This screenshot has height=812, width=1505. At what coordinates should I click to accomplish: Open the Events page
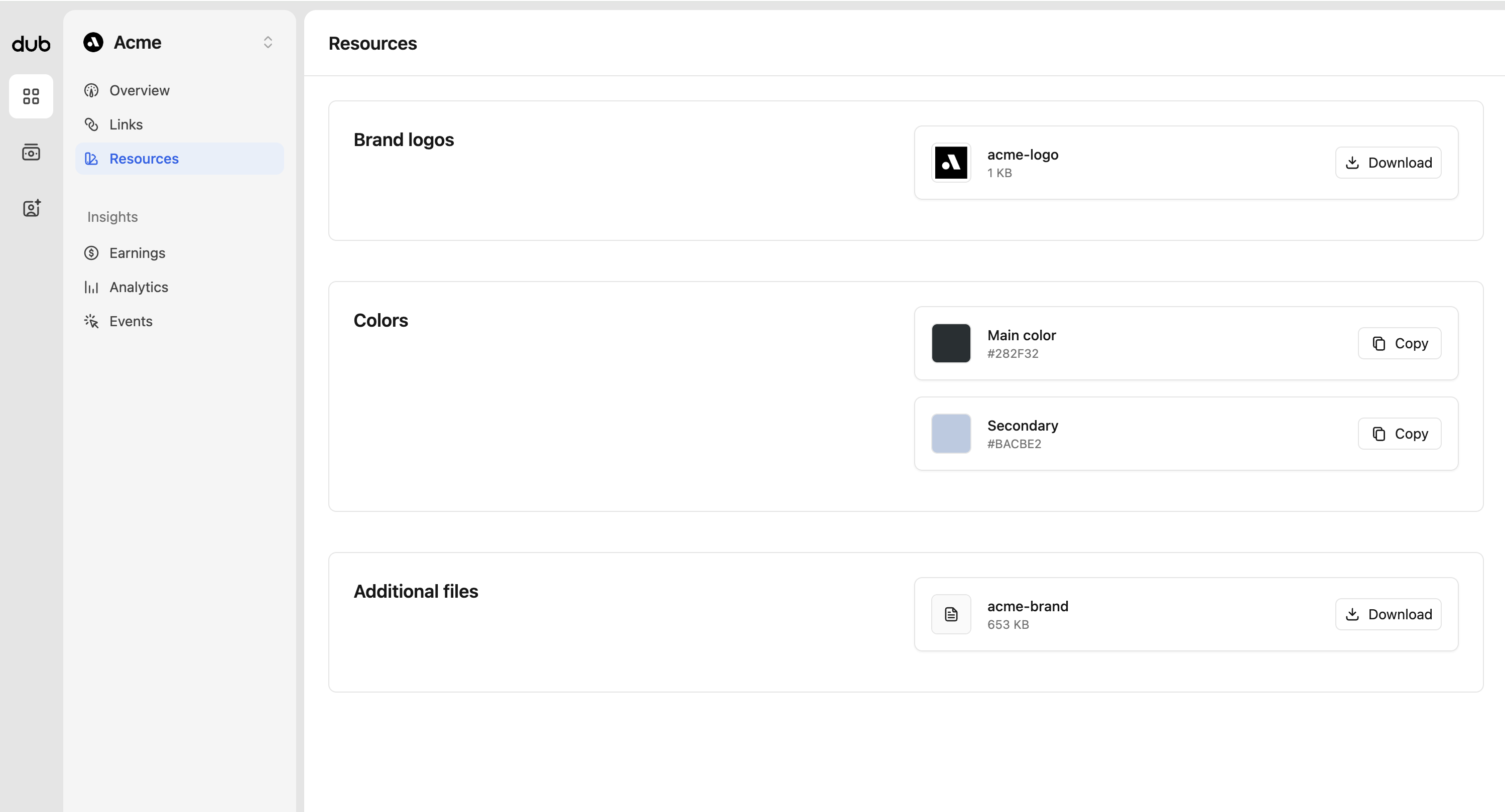coord(179,321)
